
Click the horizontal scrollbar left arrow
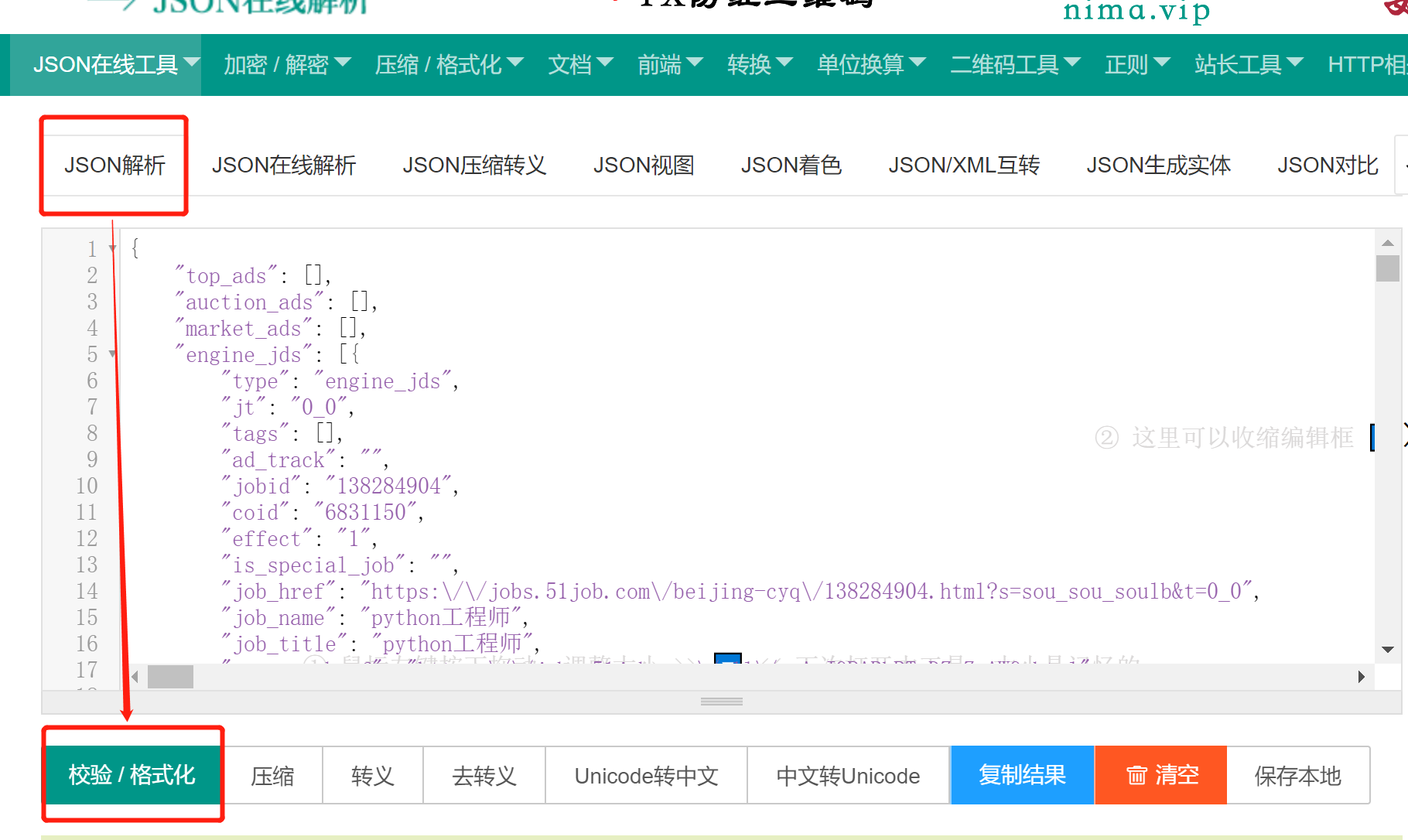[x=135, y=678]
